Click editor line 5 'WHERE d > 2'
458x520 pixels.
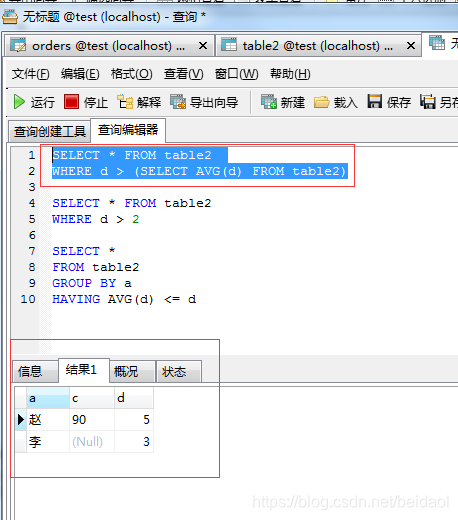[96, 219]
